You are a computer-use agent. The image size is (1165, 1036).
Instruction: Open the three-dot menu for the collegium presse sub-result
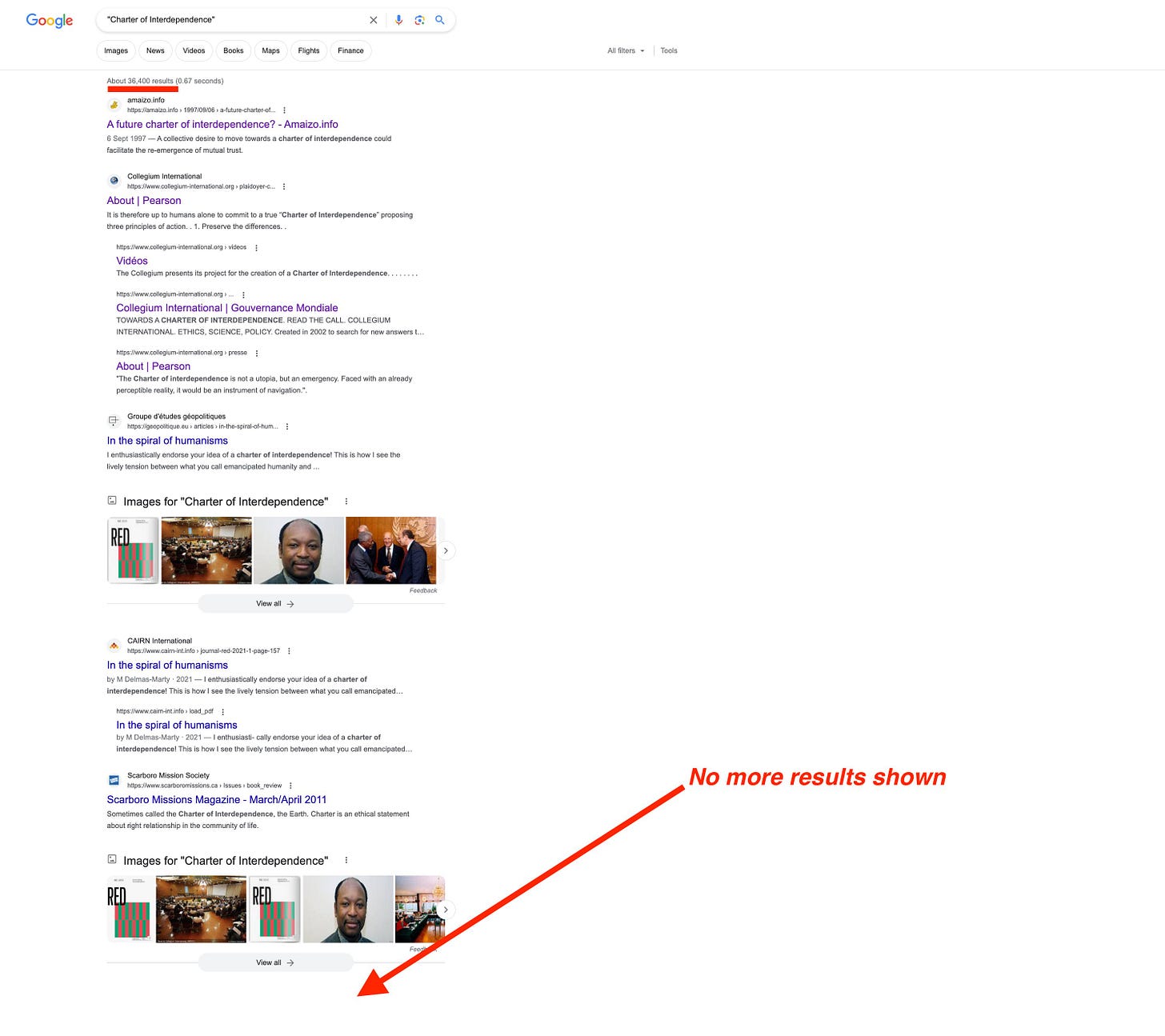pyautogui.click(x=257, y=353)
